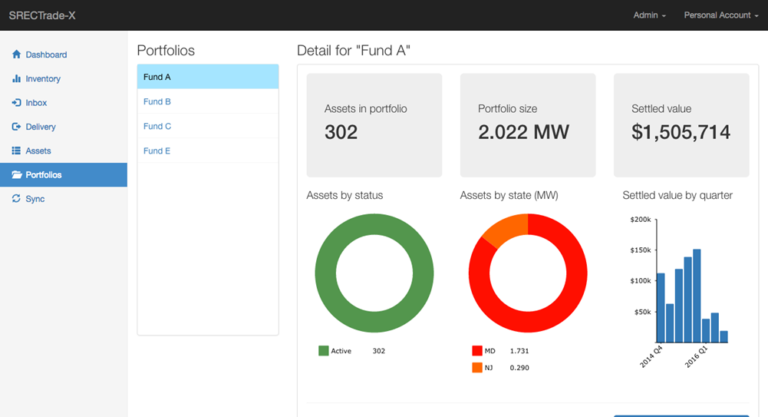
Task: Open the Fund C portfolio
Action: click(x=157, y=126)
